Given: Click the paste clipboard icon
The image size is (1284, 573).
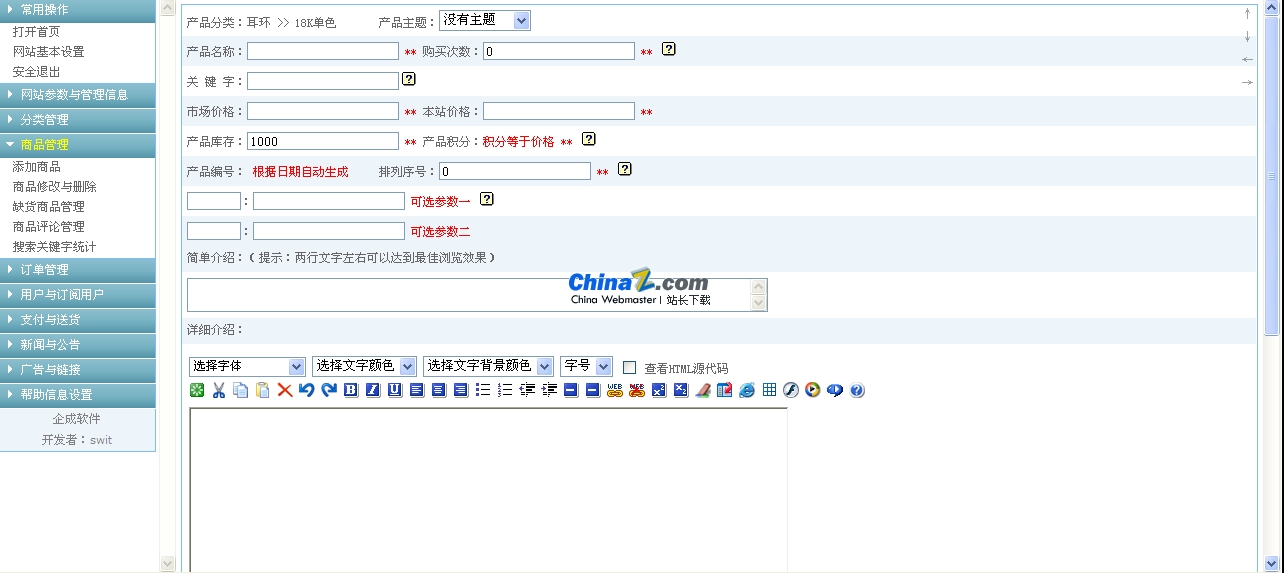Looking at the screenshot, I should (263, 390).
